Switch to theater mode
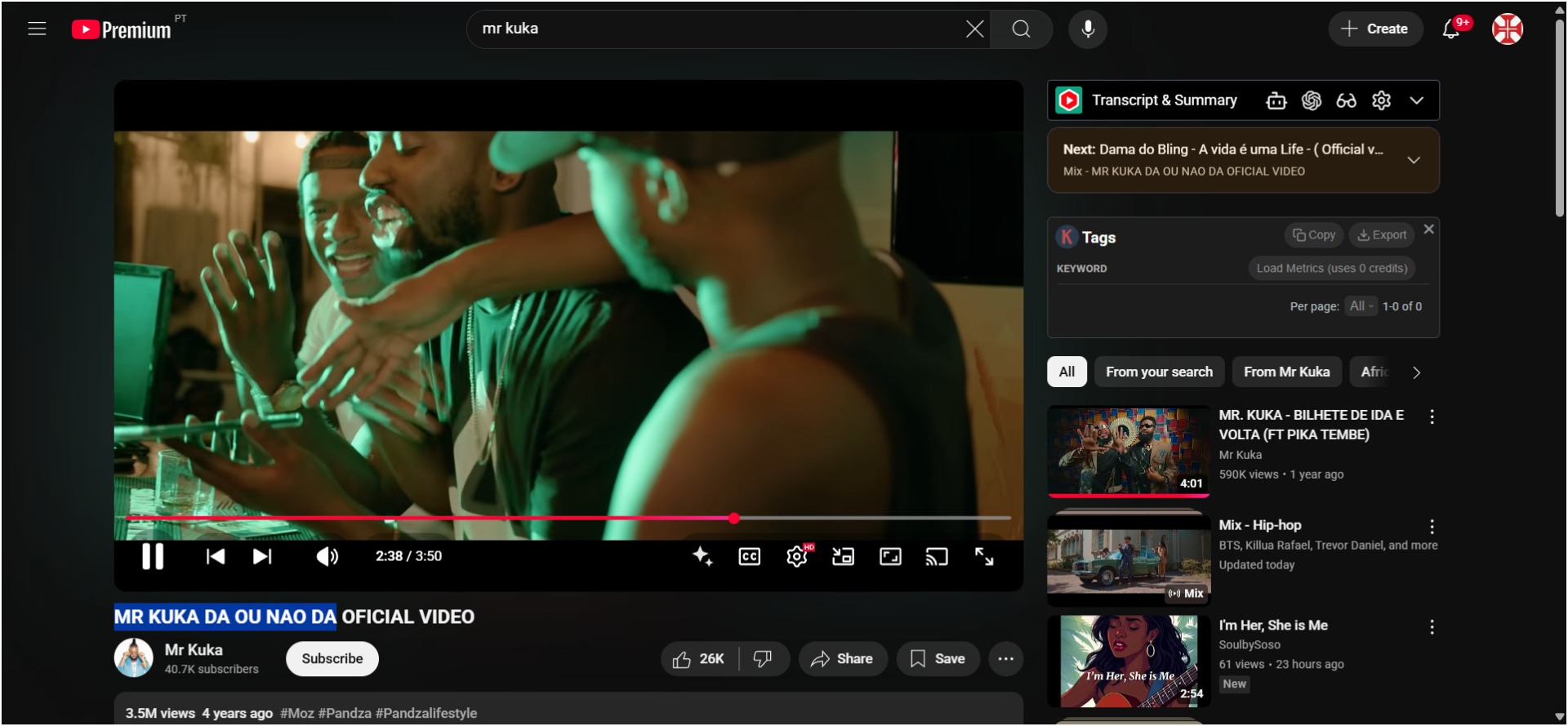 click(x=890, y=556)
